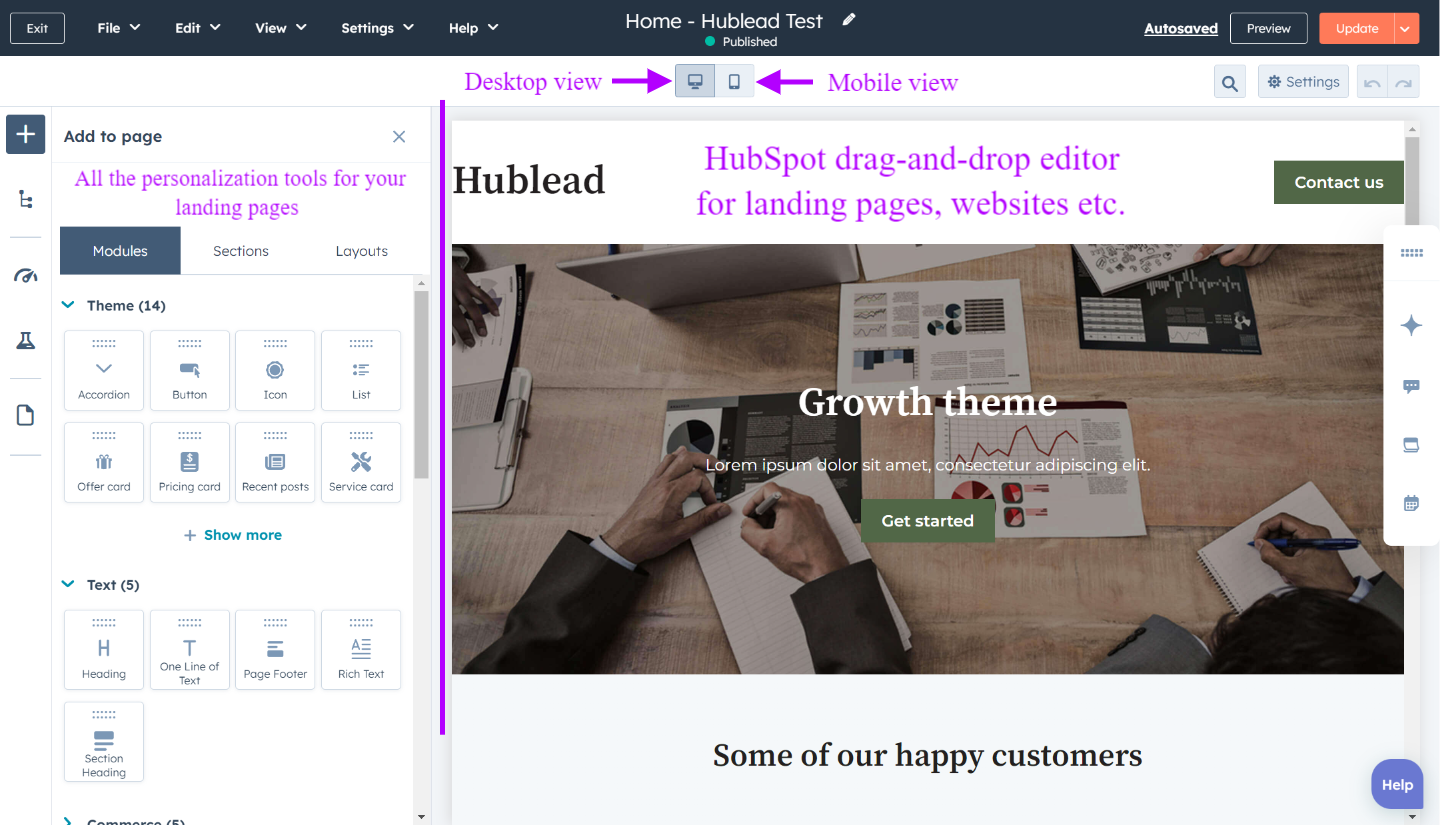This screenshot has height=825, width=1440.
Task: Switch to desktop view icon
Action: pyautogui.click(x=695, y=82)
